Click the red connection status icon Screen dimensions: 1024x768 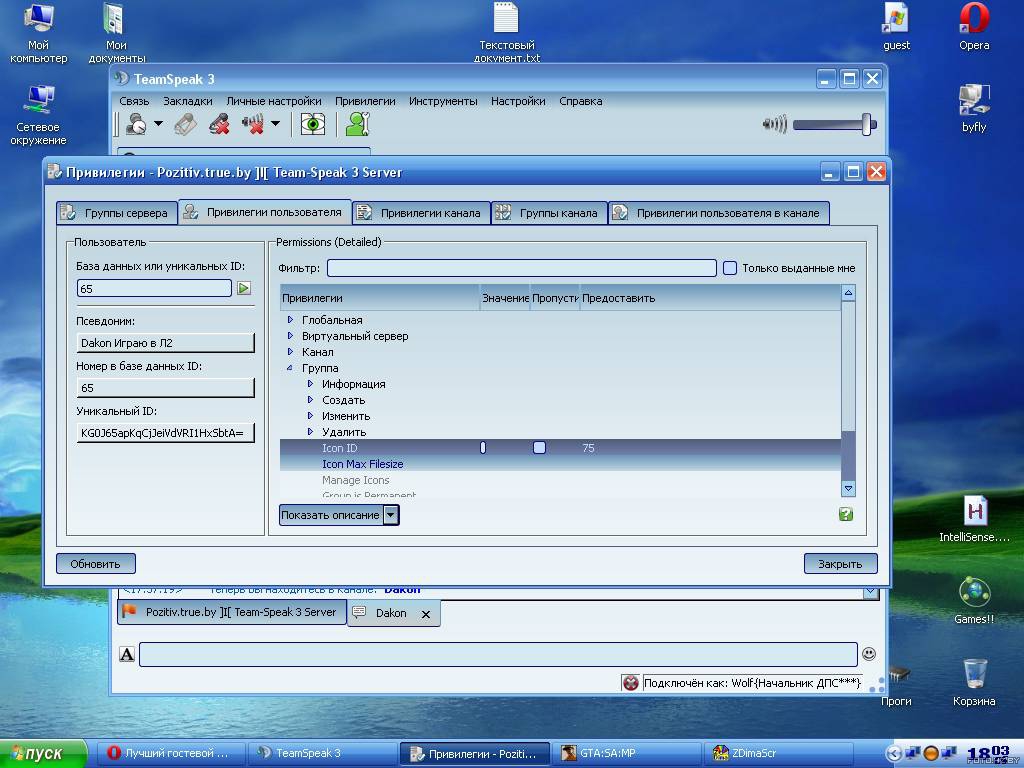pos(631,683)
